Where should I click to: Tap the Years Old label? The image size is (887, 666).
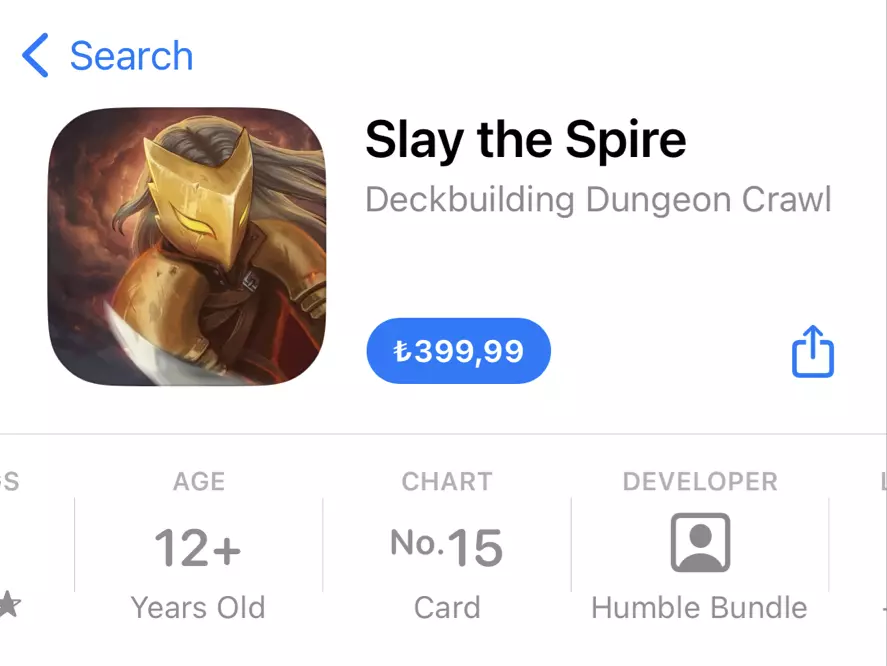click(198, 608)
